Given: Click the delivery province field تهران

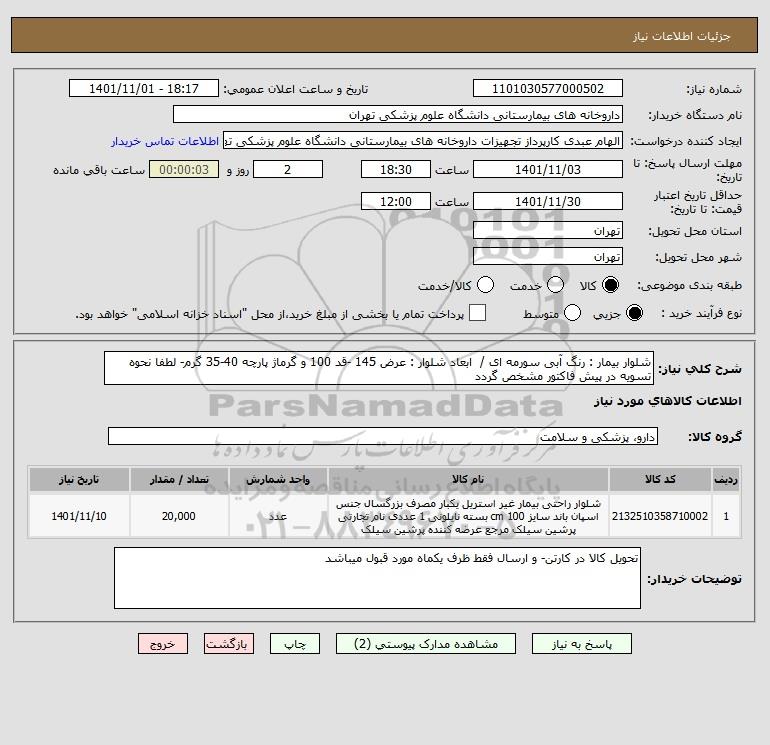Looking at the screenshot, I should point(548,230).
